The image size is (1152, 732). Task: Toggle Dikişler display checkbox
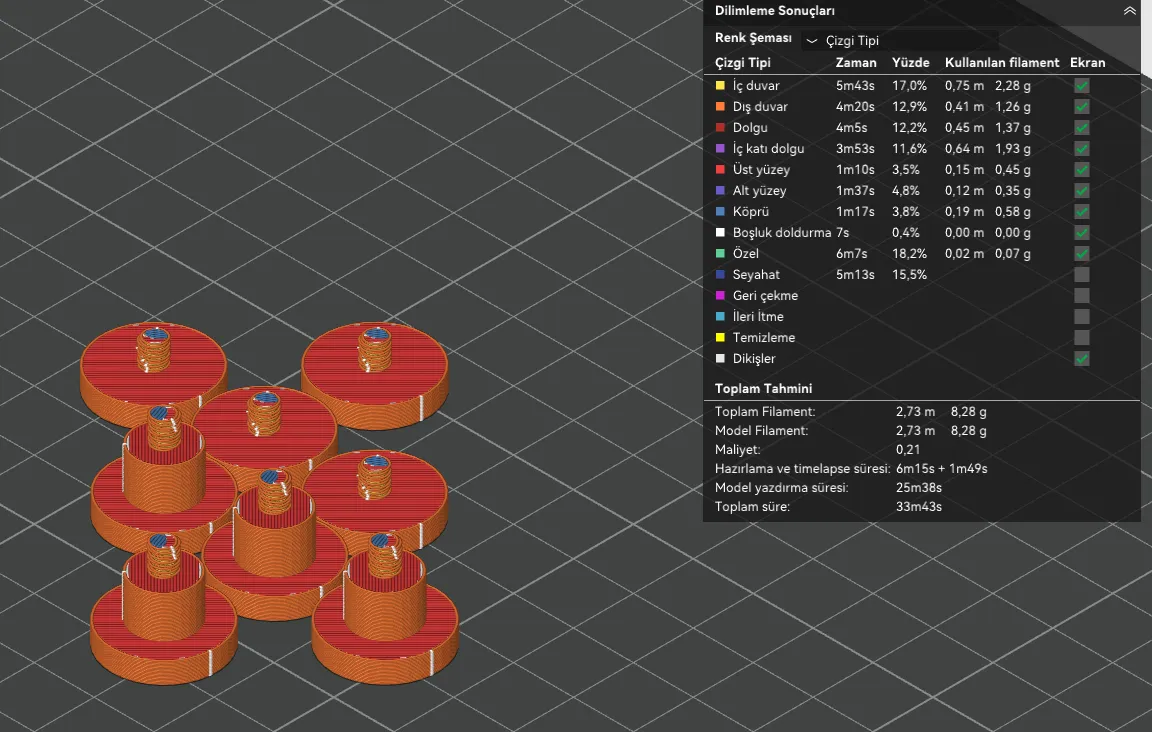coord(1081,359)
